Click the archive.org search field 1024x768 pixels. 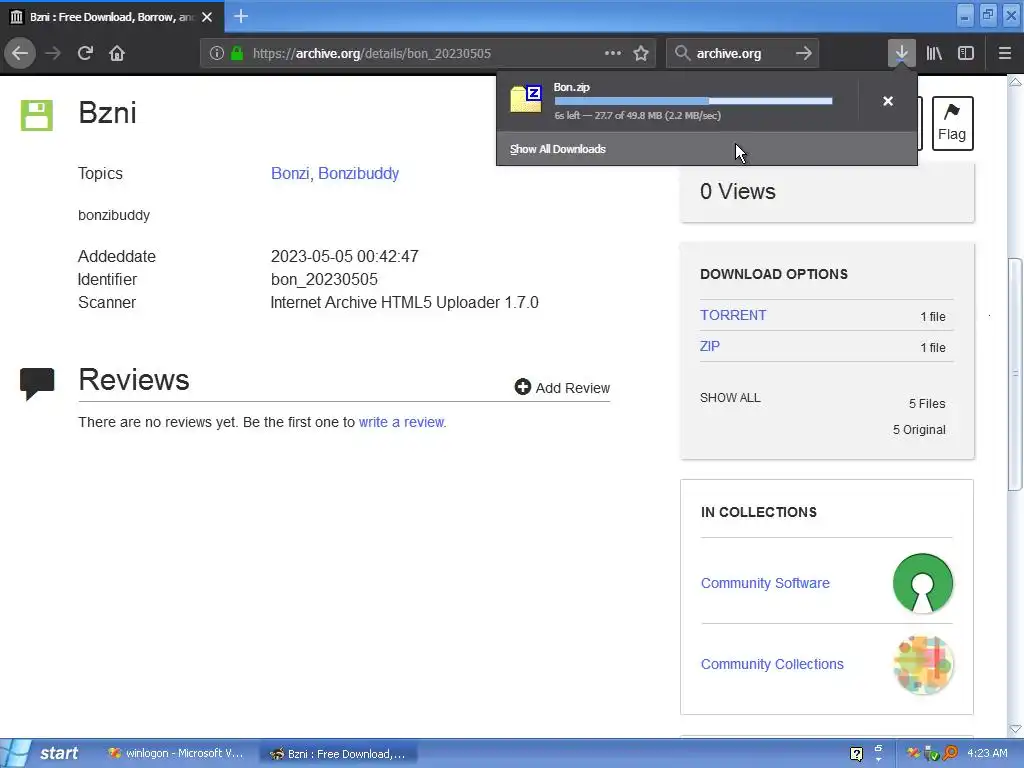(741, 54)
